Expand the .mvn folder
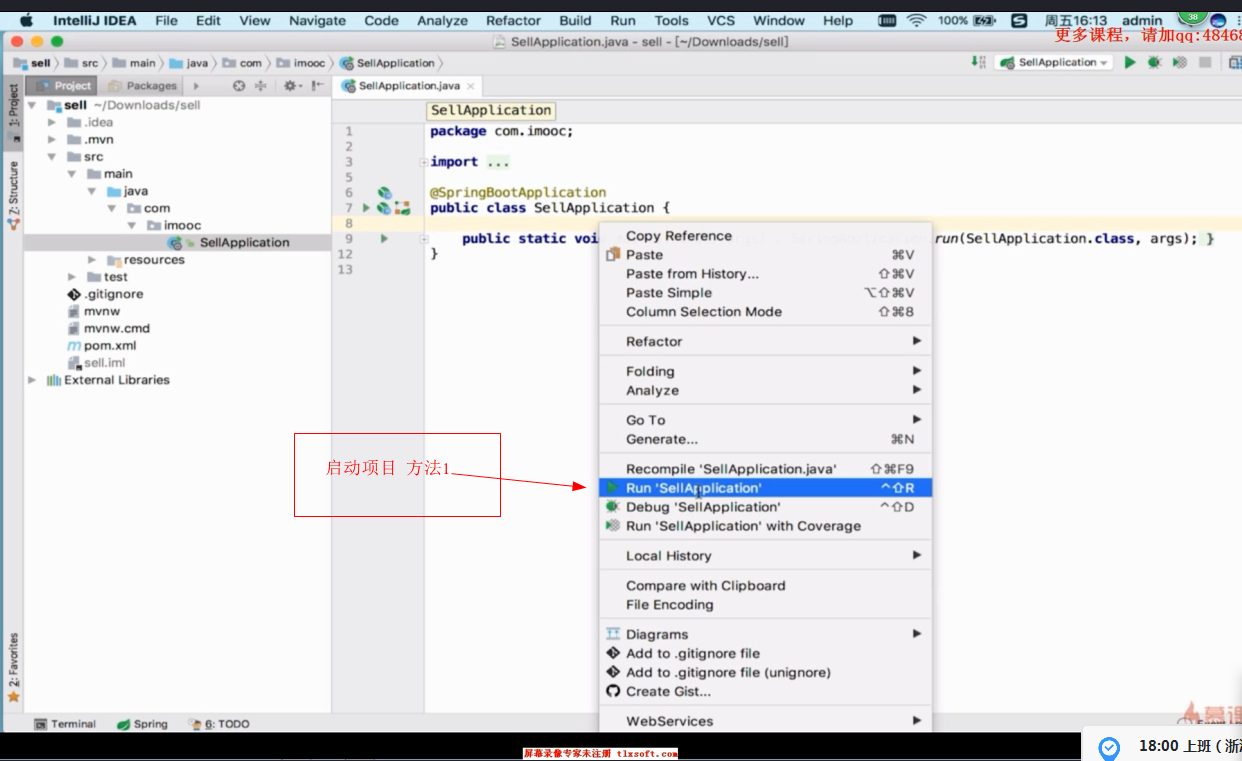 (x=52, y=139)
